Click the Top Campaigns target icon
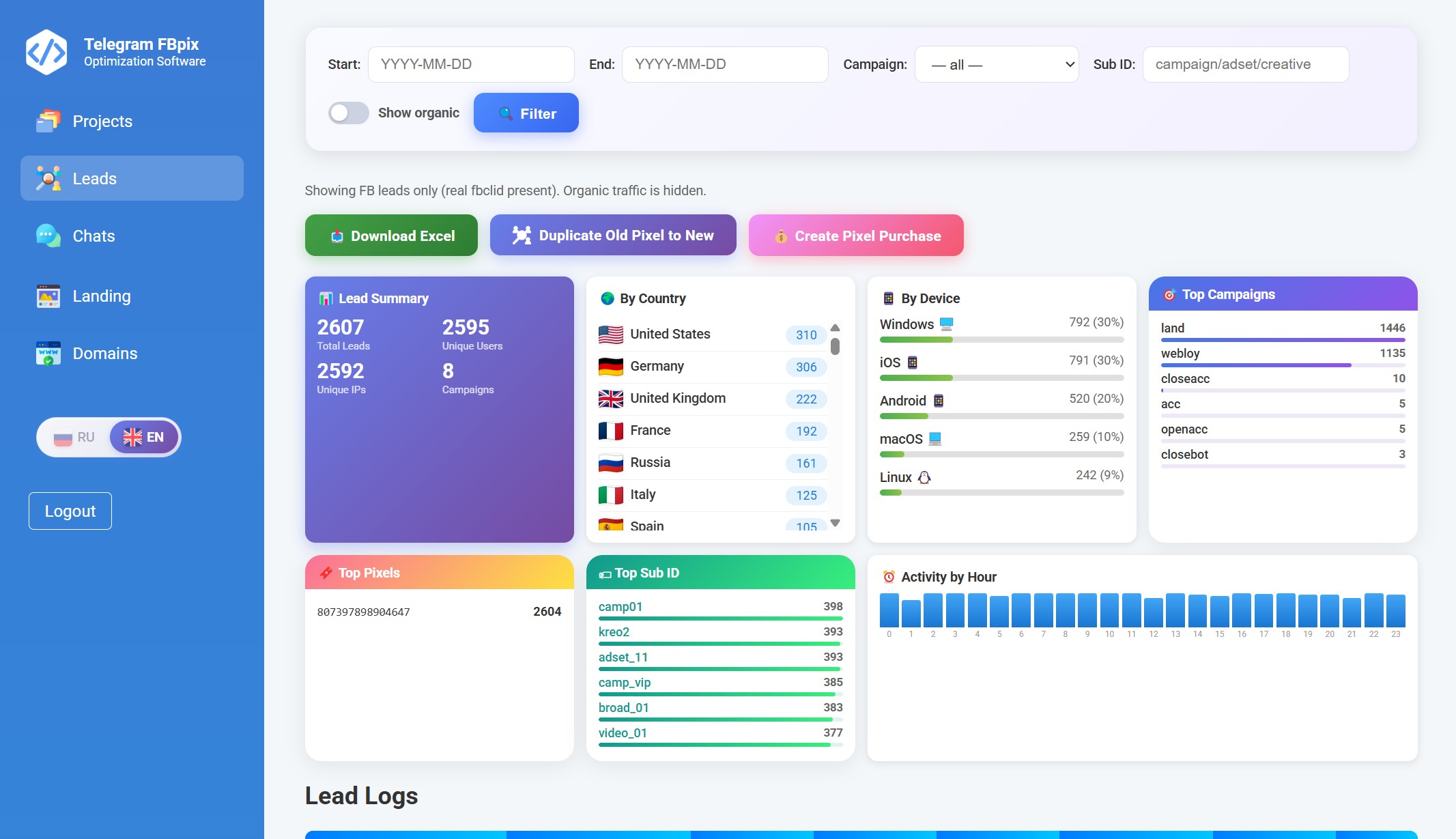 [1169, 295]
